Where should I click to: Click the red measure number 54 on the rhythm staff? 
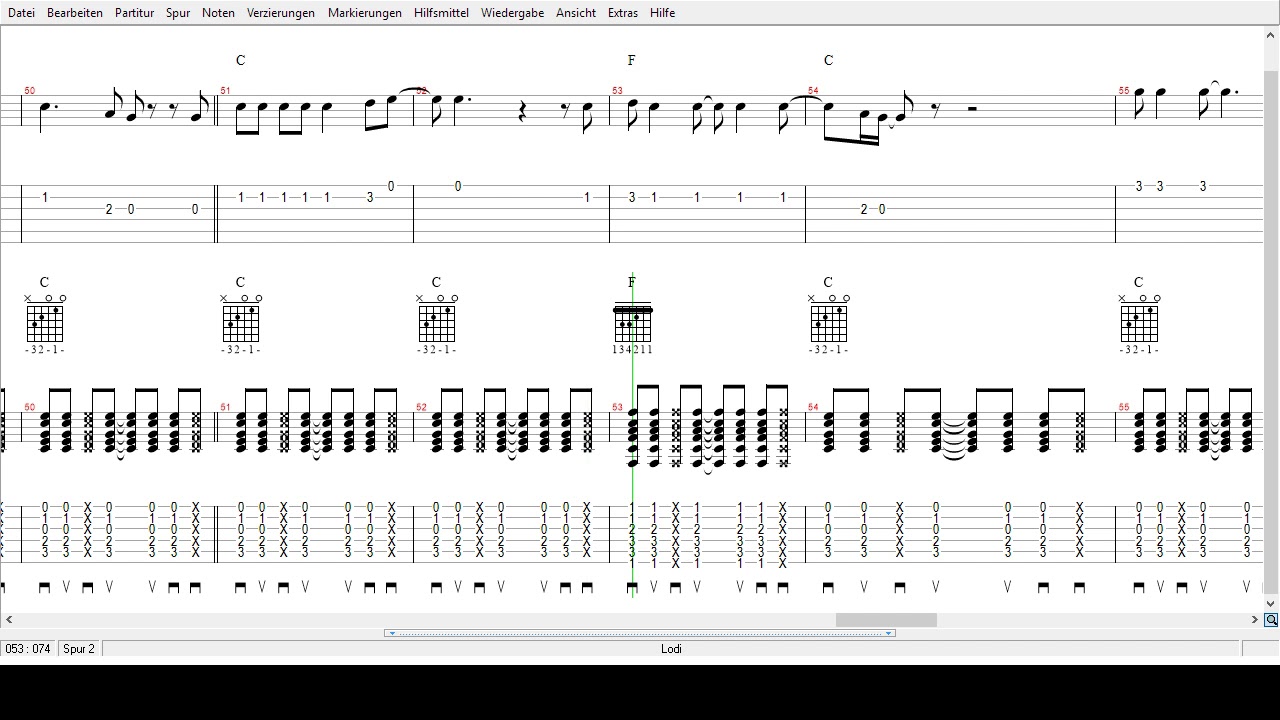click(814, 408)
